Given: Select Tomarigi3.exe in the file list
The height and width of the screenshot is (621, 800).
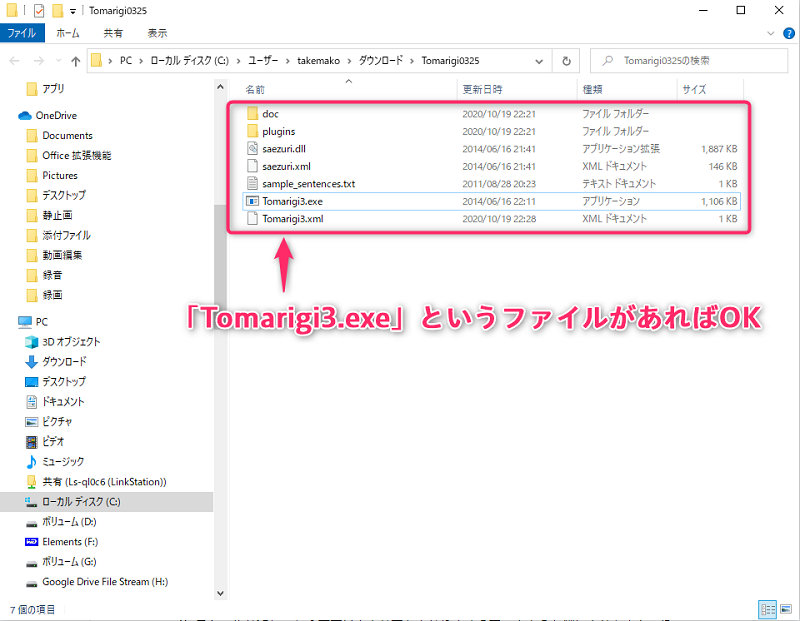Looking at the screenshot, I should (x=293, y=202).
